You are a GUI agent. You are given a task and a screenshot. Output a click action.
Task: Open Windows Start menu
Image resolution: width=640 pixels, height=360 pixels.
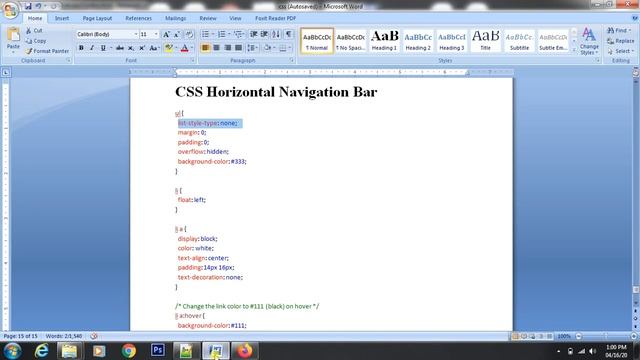pos(12,351)
